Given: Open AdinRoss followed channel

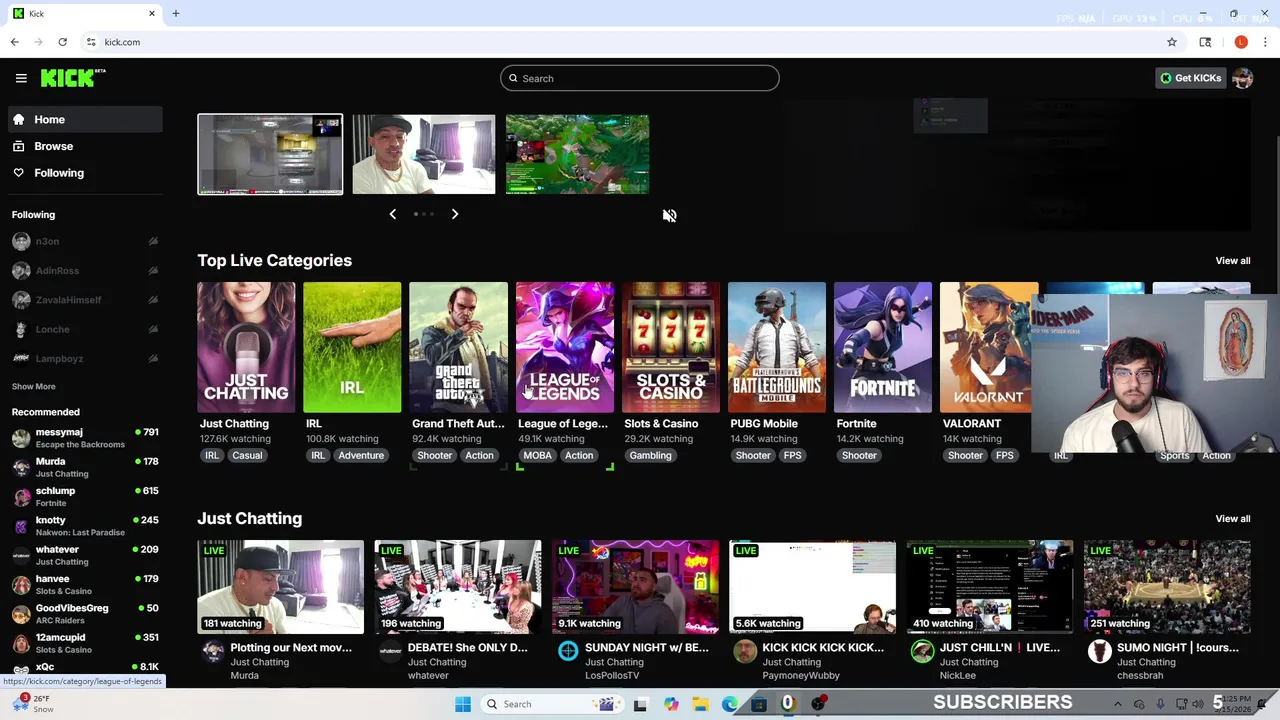Looking at the screenshot, I should pos(85,270).
